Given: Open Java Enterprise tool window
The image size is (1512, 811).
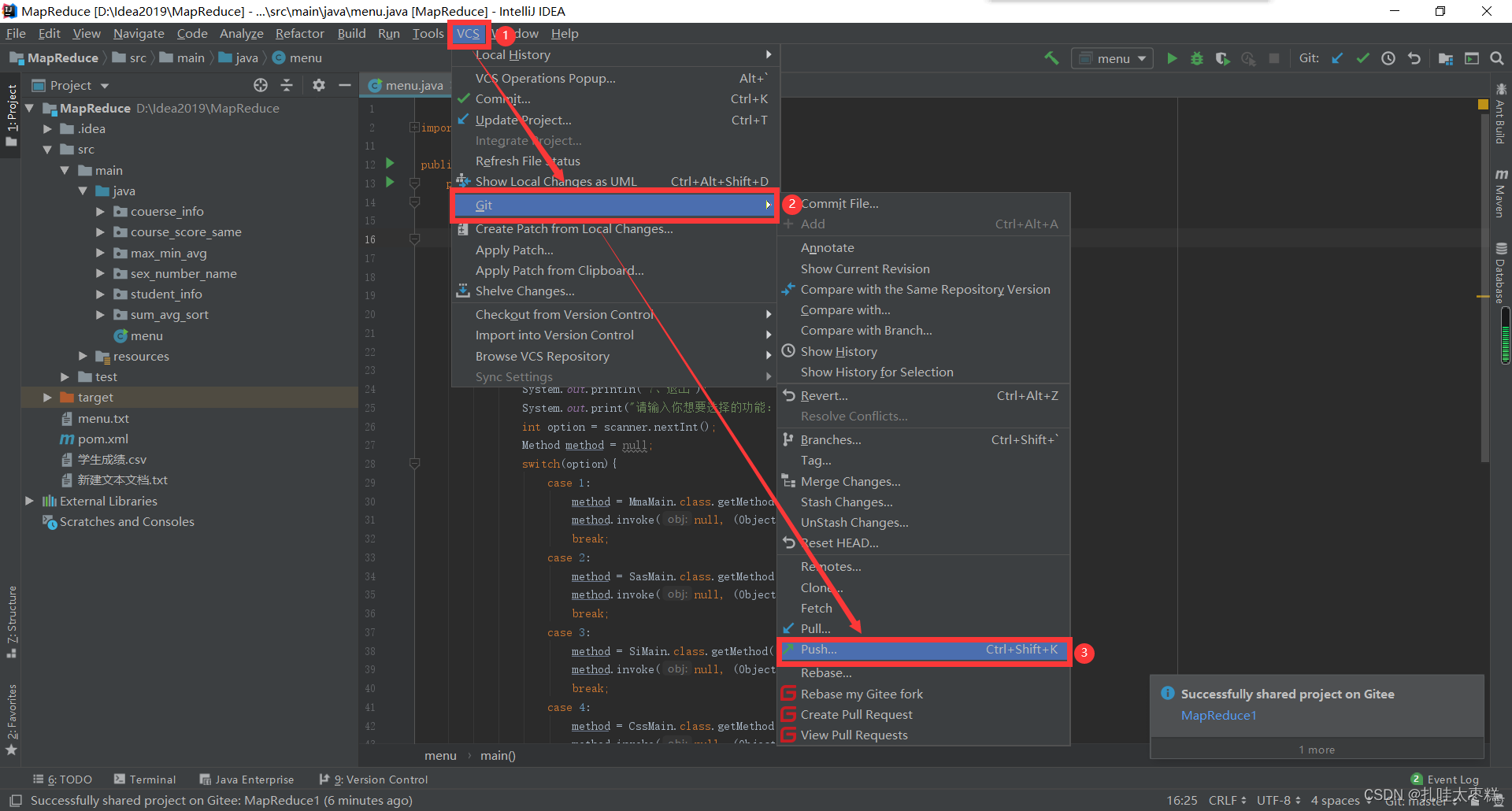Looking at the screenshot, I should 246,780.
